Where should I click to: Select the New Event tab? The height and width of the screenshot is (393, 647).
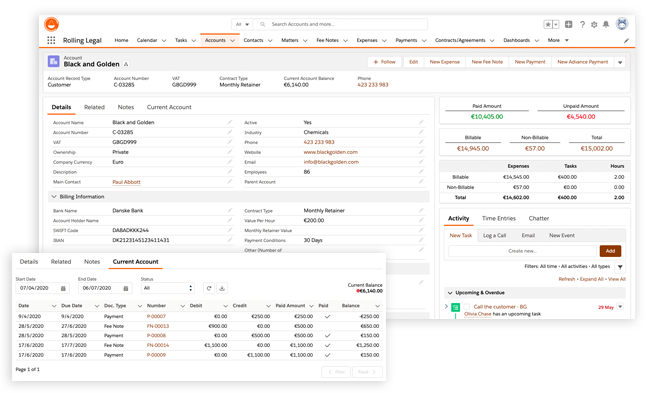[562, 235]
